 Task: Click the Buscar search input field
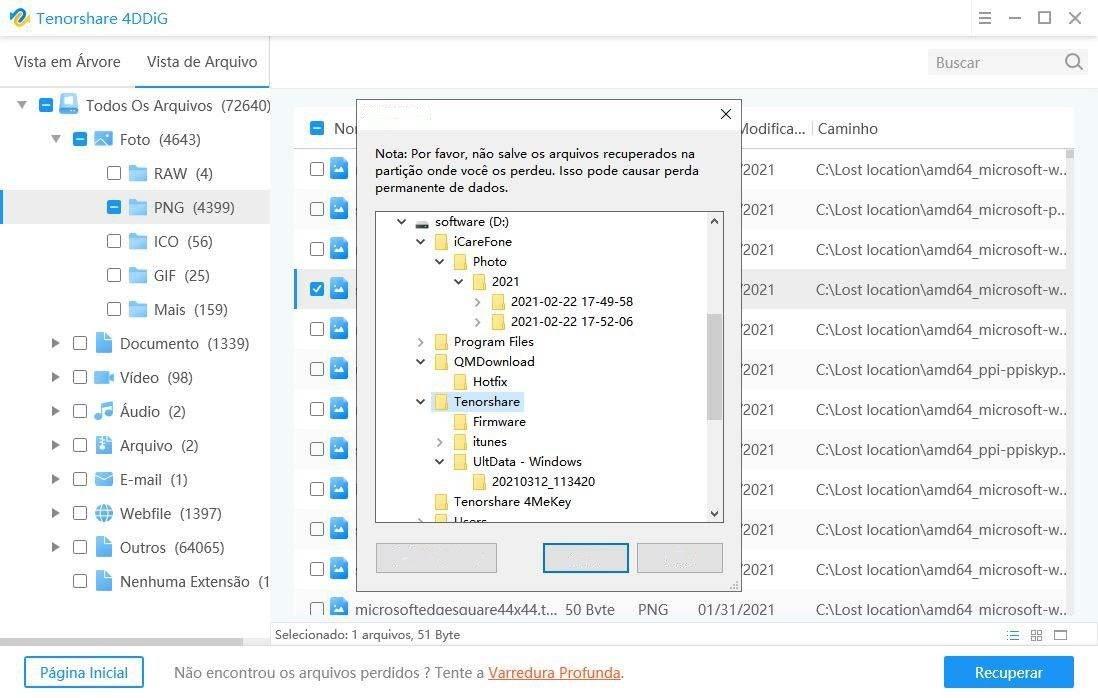click(x=993, y=62)
